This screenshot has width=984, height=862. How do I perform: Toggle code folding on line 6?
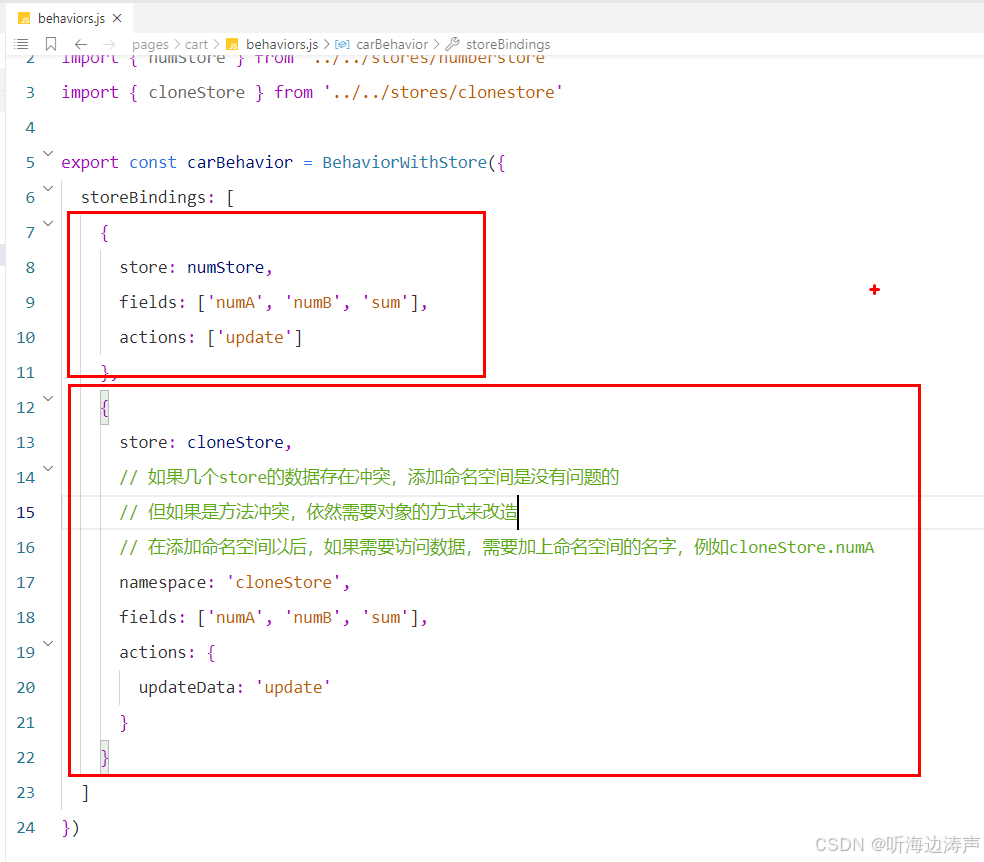pyautogui.click(x=47, y=186)
